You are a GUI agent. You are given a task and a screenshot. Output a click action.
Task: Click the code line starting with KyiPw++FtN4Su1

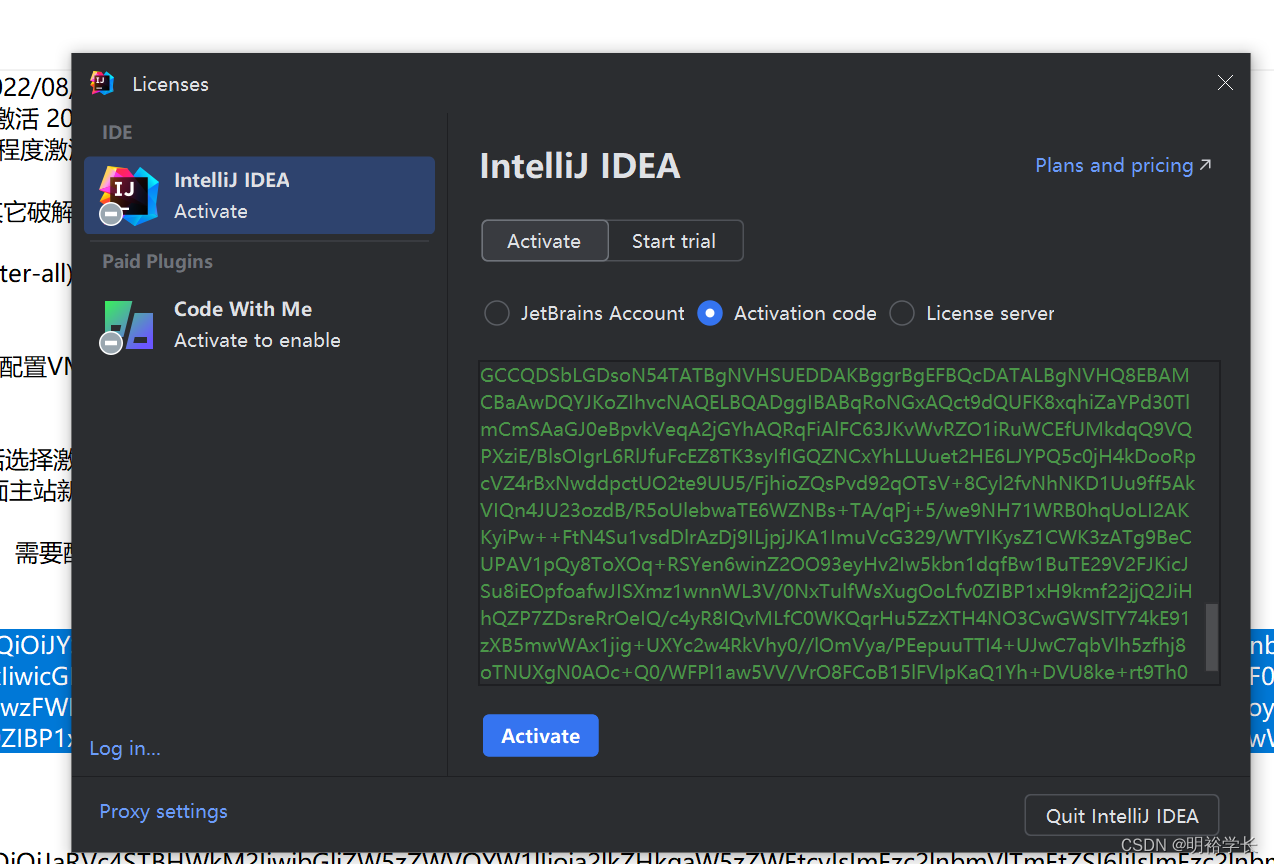(x=836, y=537)
